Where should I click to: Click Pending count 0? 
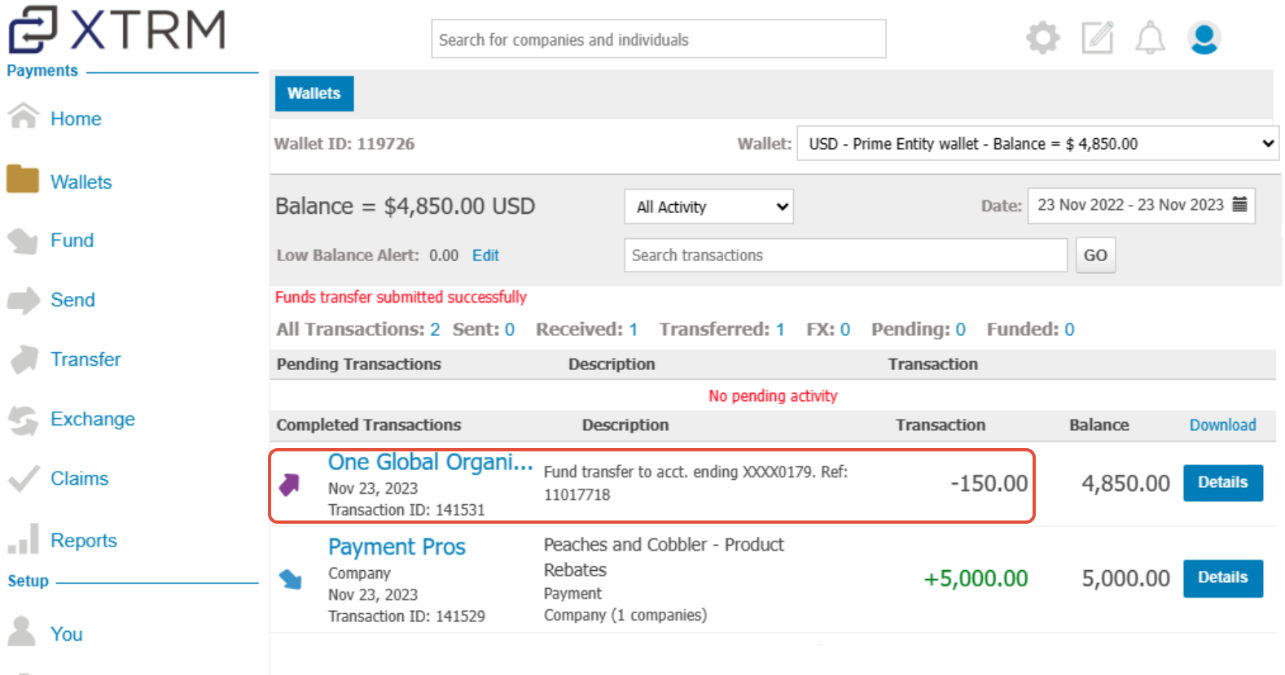pyautogui.click(x=961, y=329)
